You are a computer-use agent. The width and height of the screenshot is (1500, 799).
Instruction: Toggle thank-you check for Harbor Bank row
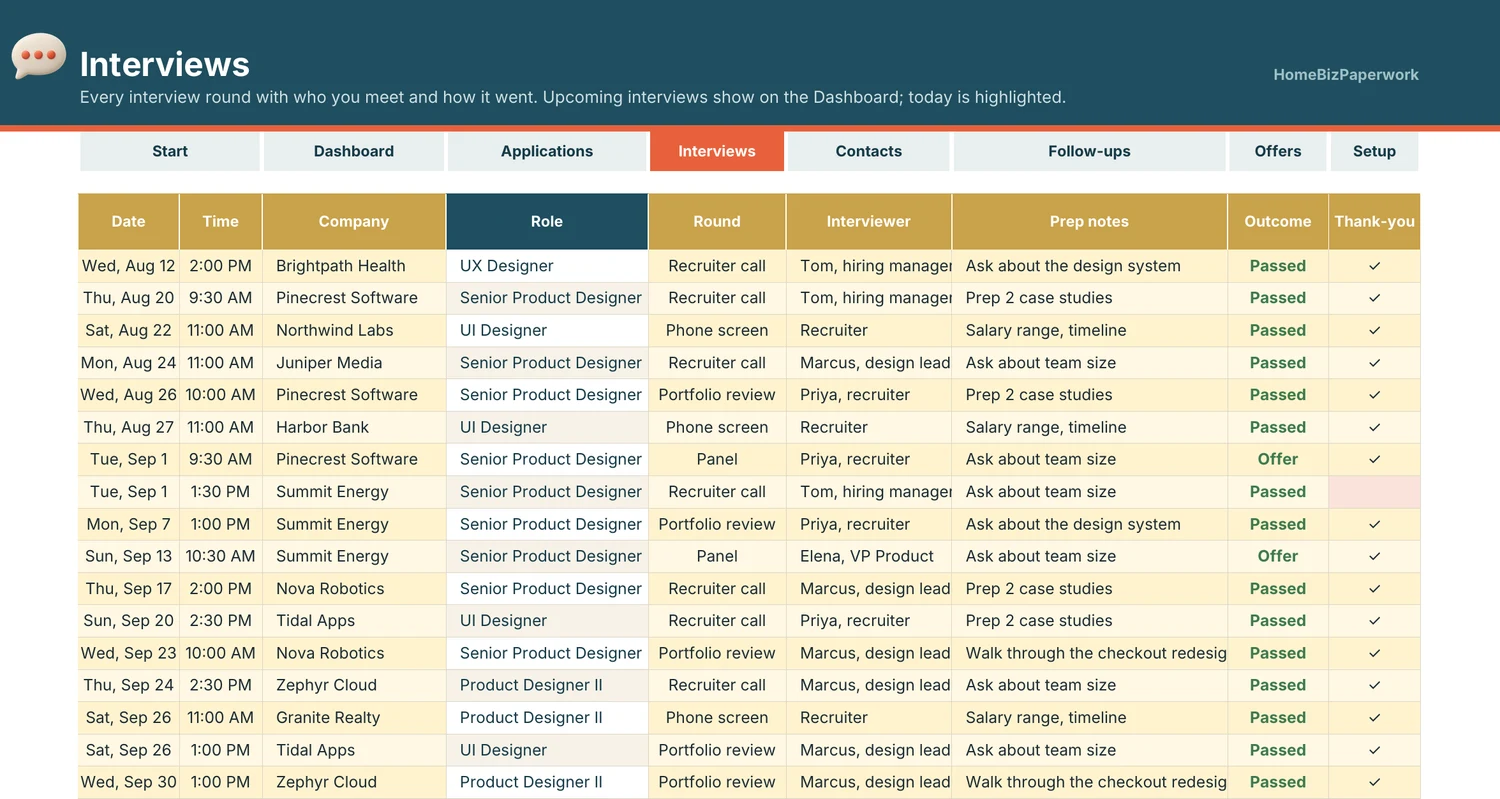pyautogui.click(x=1374, y=427)
